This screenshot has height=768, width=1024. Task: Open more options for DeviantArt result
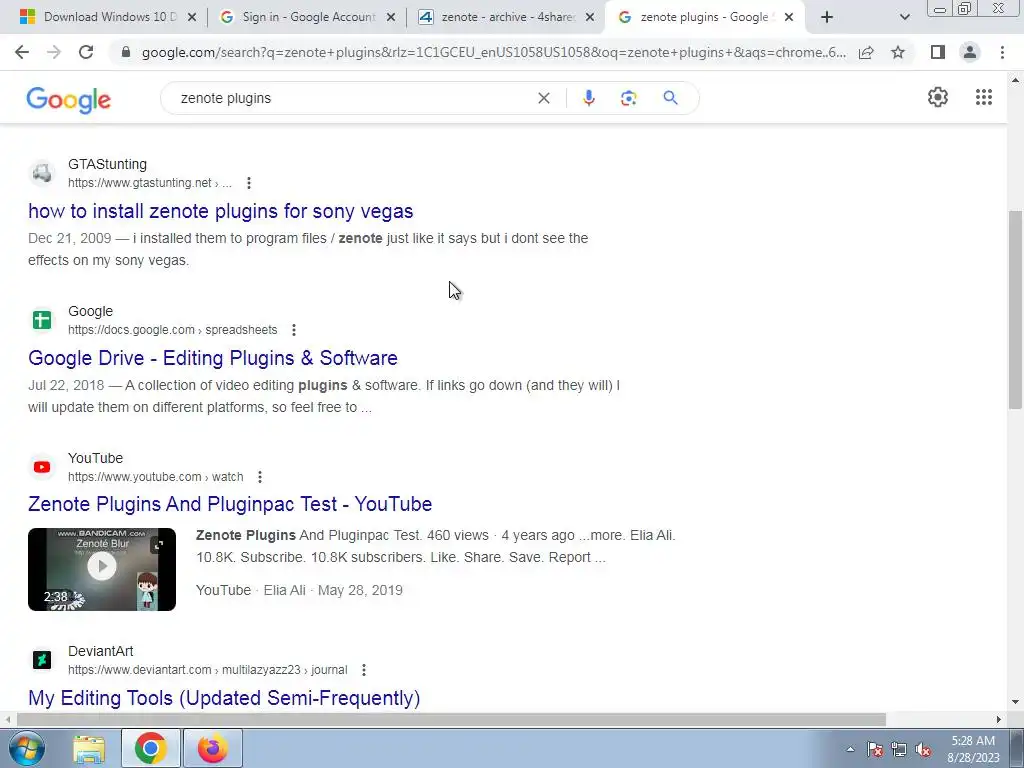point(364,670)
